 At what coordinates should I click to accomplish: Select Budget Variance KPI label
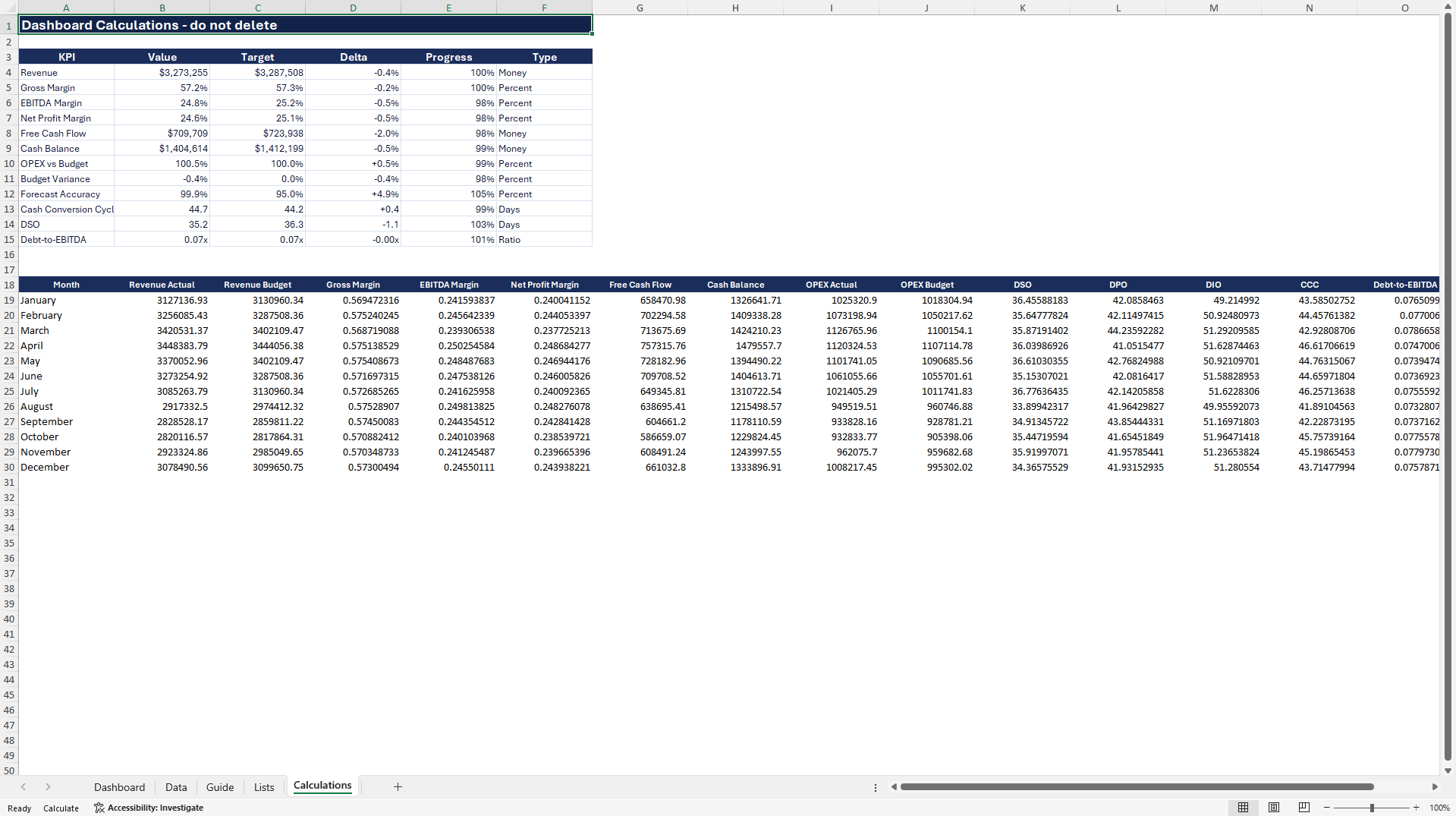[66, 178]
